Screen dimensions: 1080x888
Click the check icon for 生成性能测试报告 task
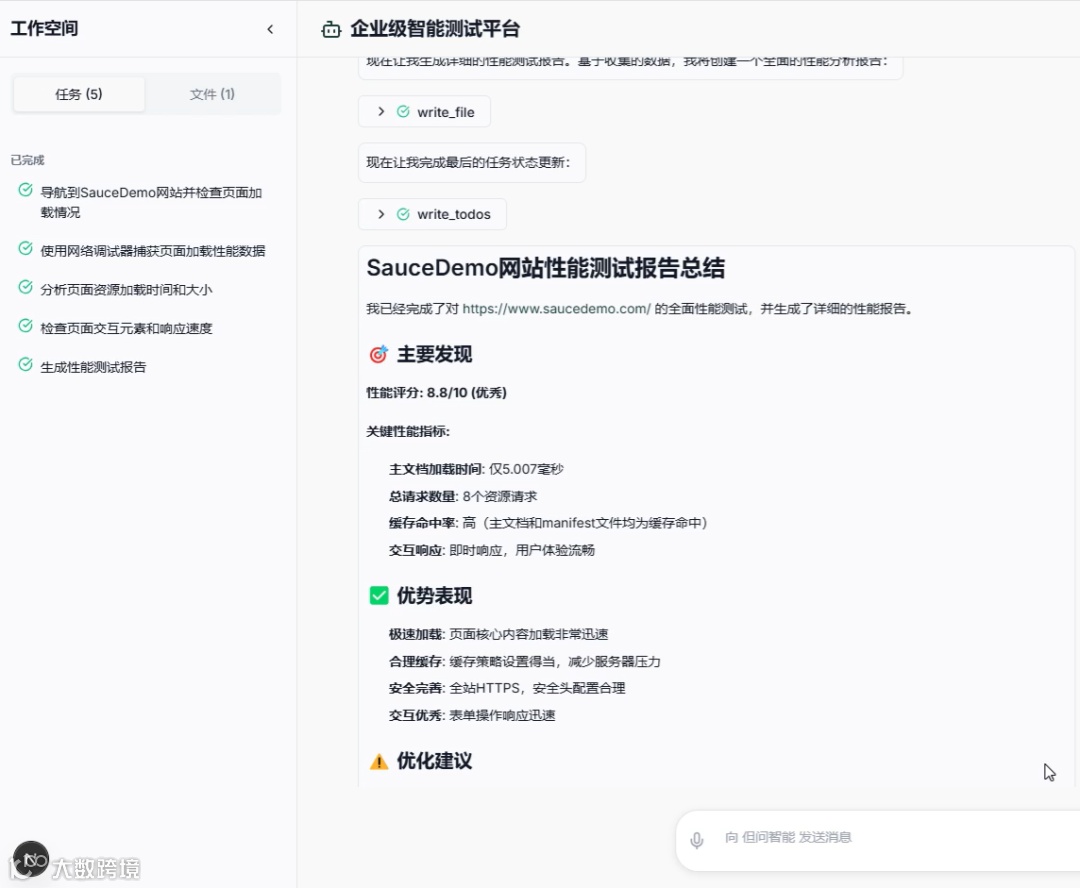click(25, 364)
